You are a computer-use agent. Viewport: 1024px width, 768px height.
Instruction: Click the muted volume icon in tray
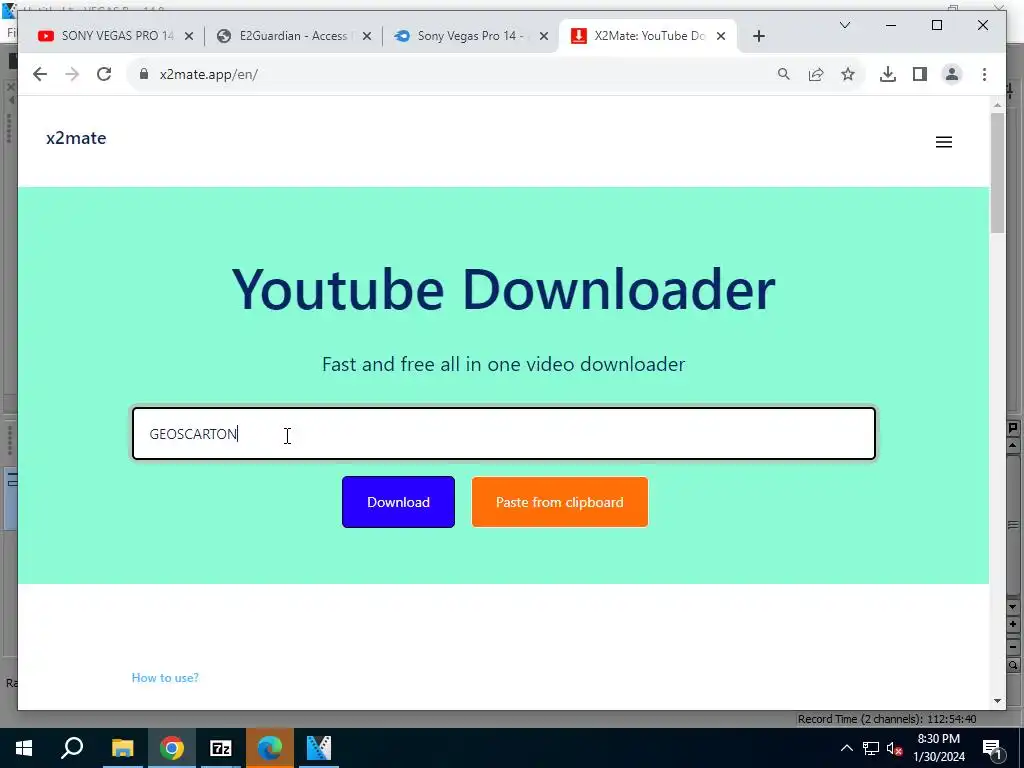coord(894,748)
